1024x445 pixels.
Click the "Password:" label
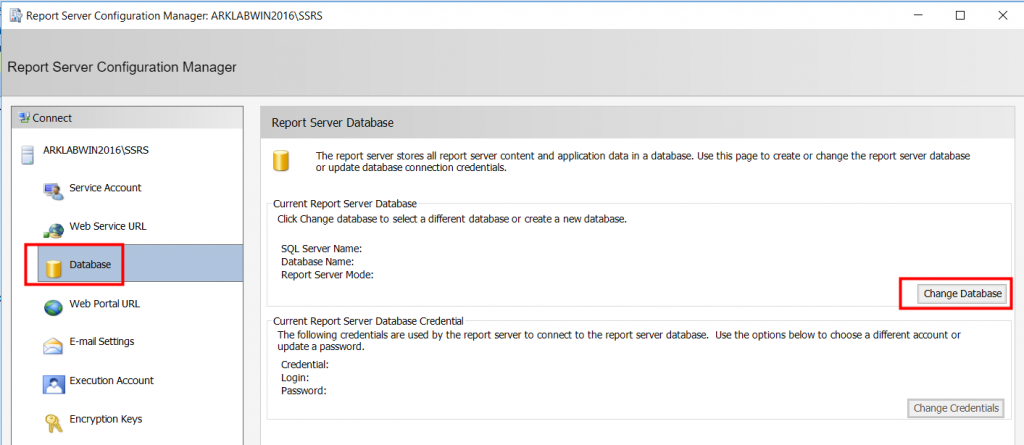pos(303,391)
